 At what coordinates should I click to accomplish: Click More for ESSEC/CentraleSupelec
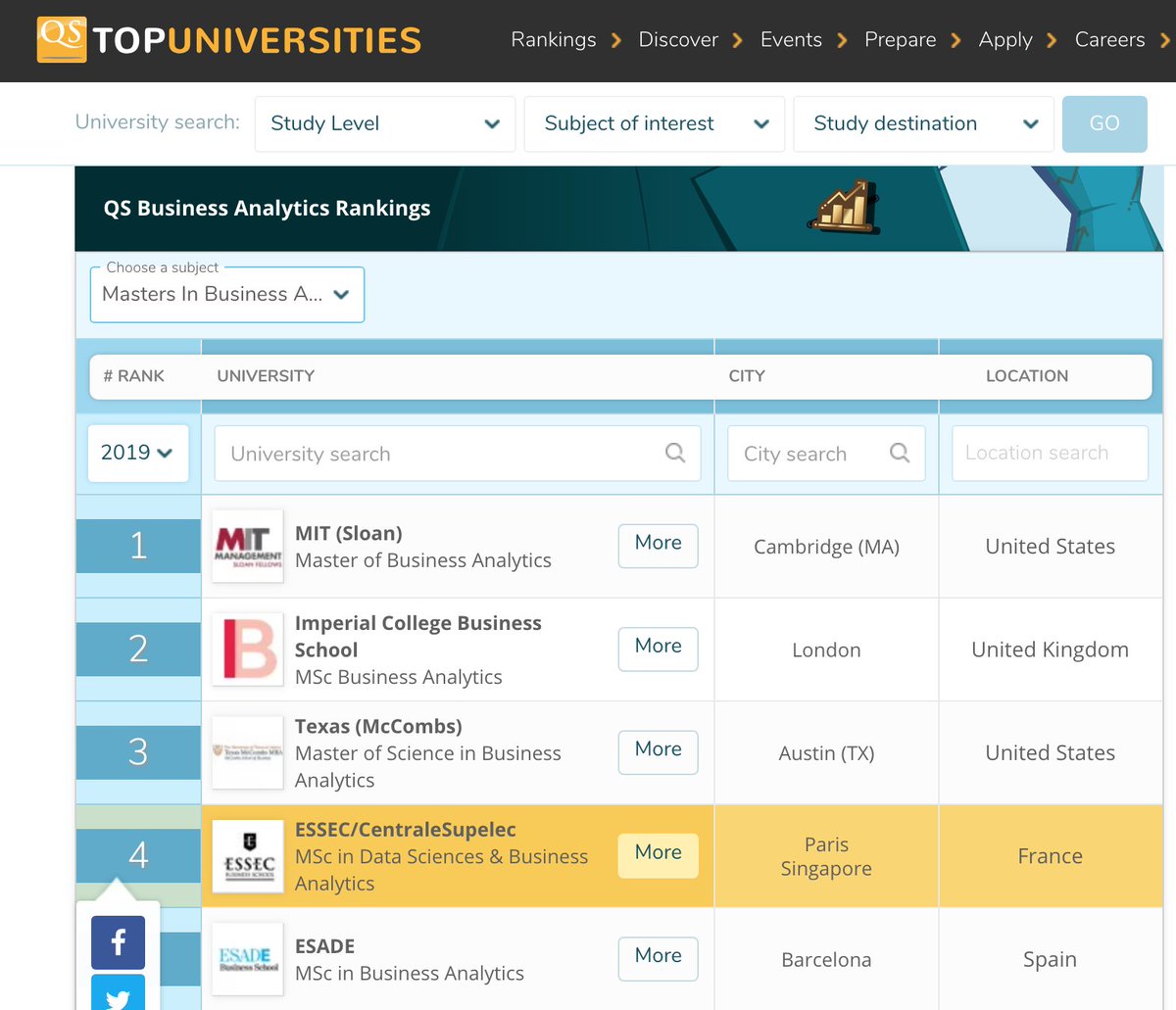click(659, 855)
